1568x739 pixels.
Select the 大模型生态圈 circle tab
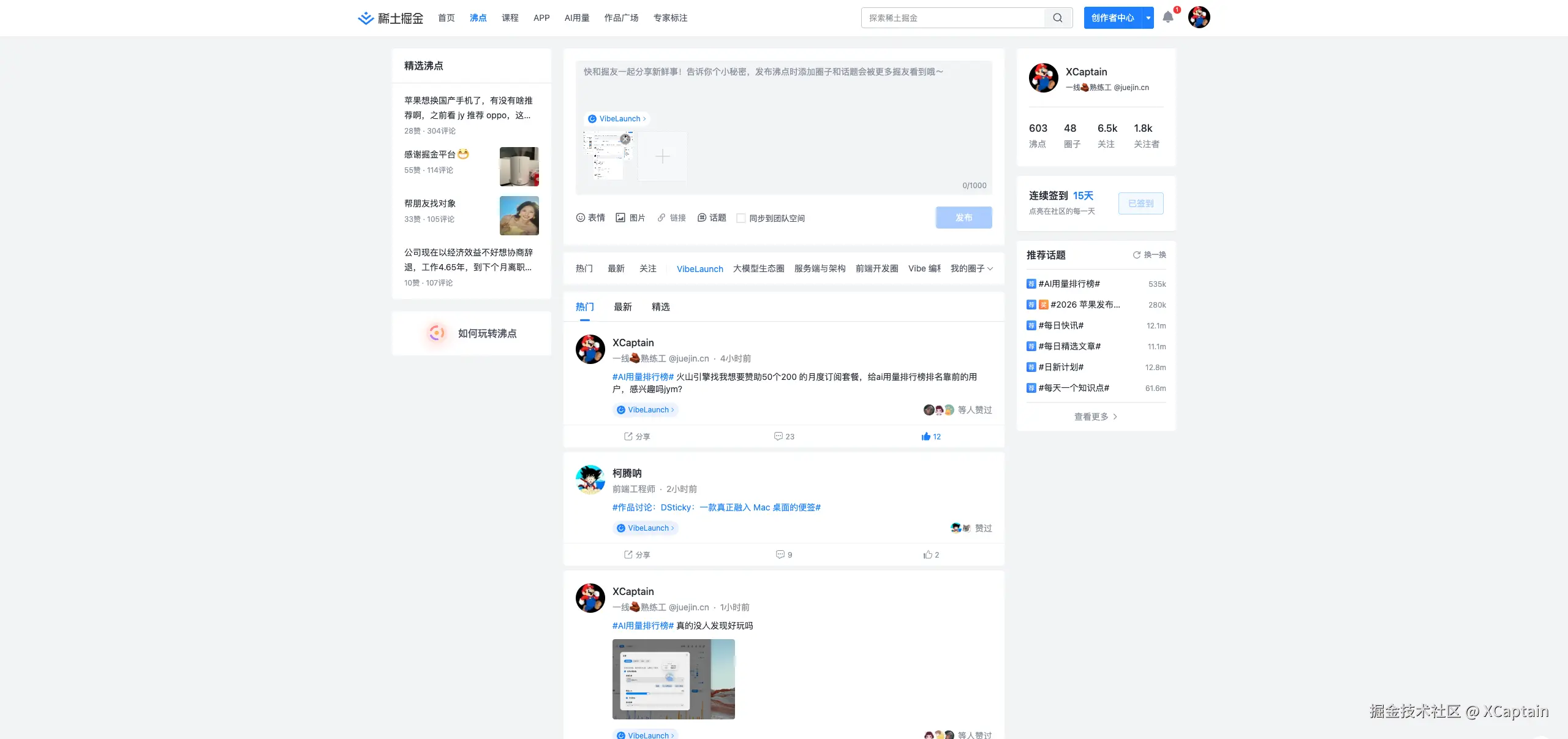[x=759, y=268]
